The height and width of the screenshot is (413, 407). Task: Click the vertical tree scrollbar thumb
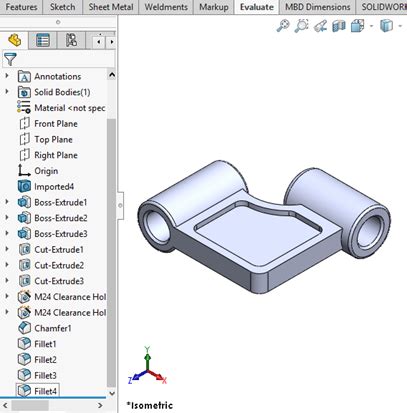click(x=112, y=252)
